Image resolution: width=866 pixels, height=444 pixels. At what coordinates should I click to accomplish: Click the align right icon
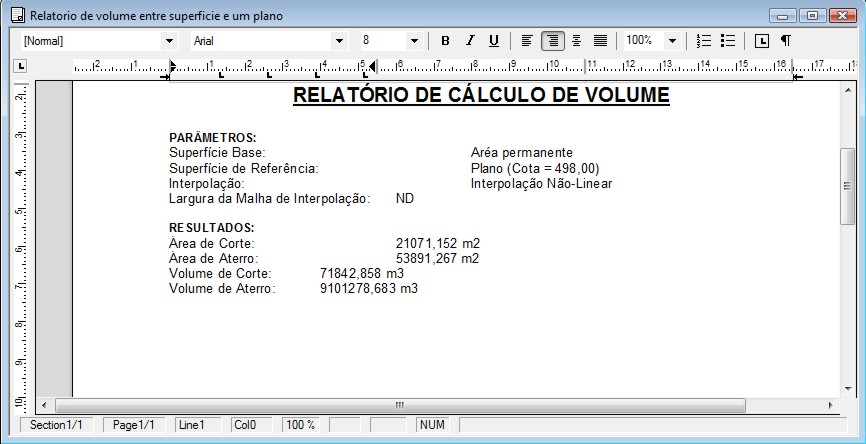coord(552,41)
